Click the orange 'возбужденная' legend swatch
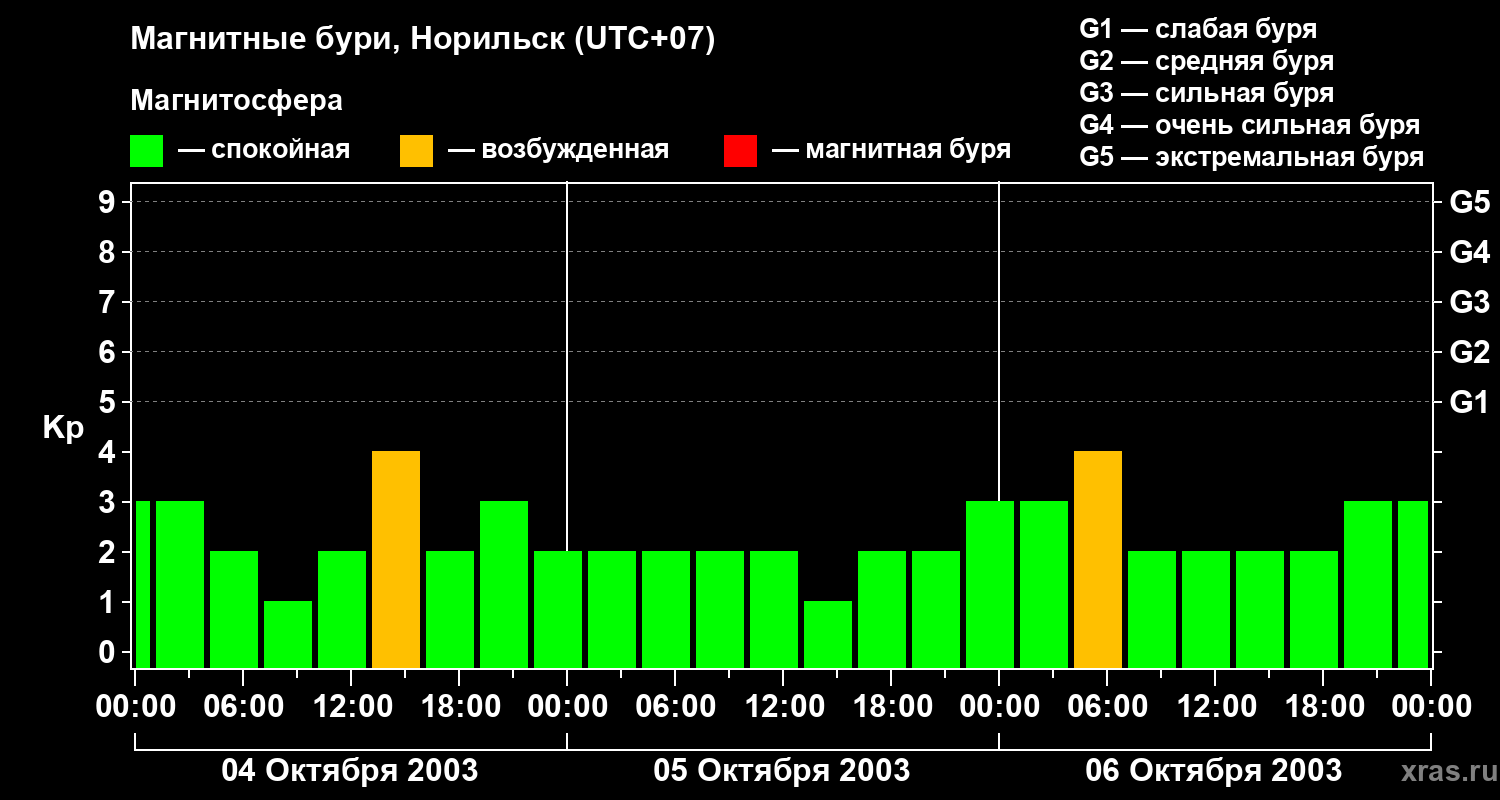 pos(416,151)
